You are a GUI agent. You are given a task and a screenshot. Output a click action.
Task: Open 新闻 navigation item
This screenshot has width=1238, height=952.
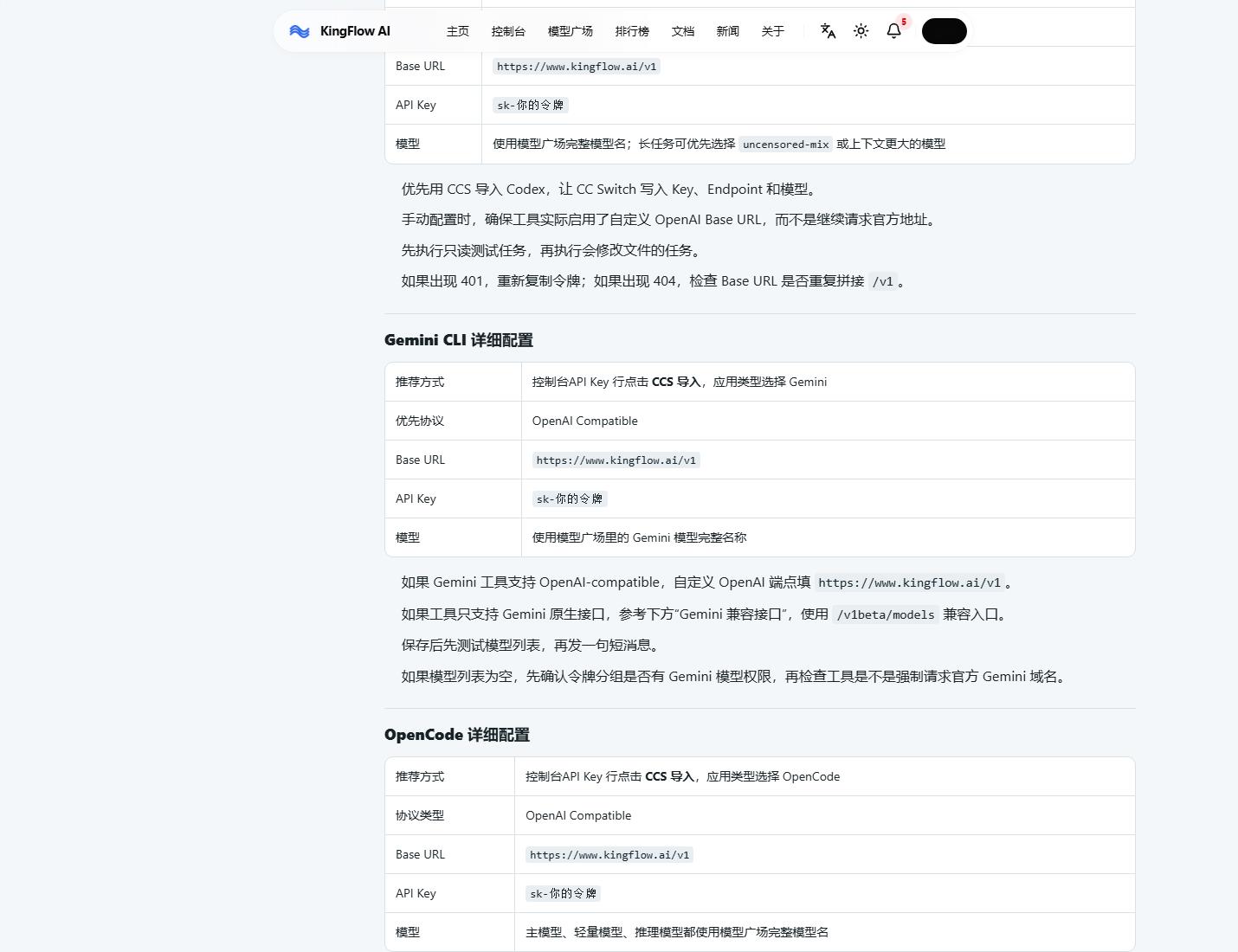(x=728, y=31)
